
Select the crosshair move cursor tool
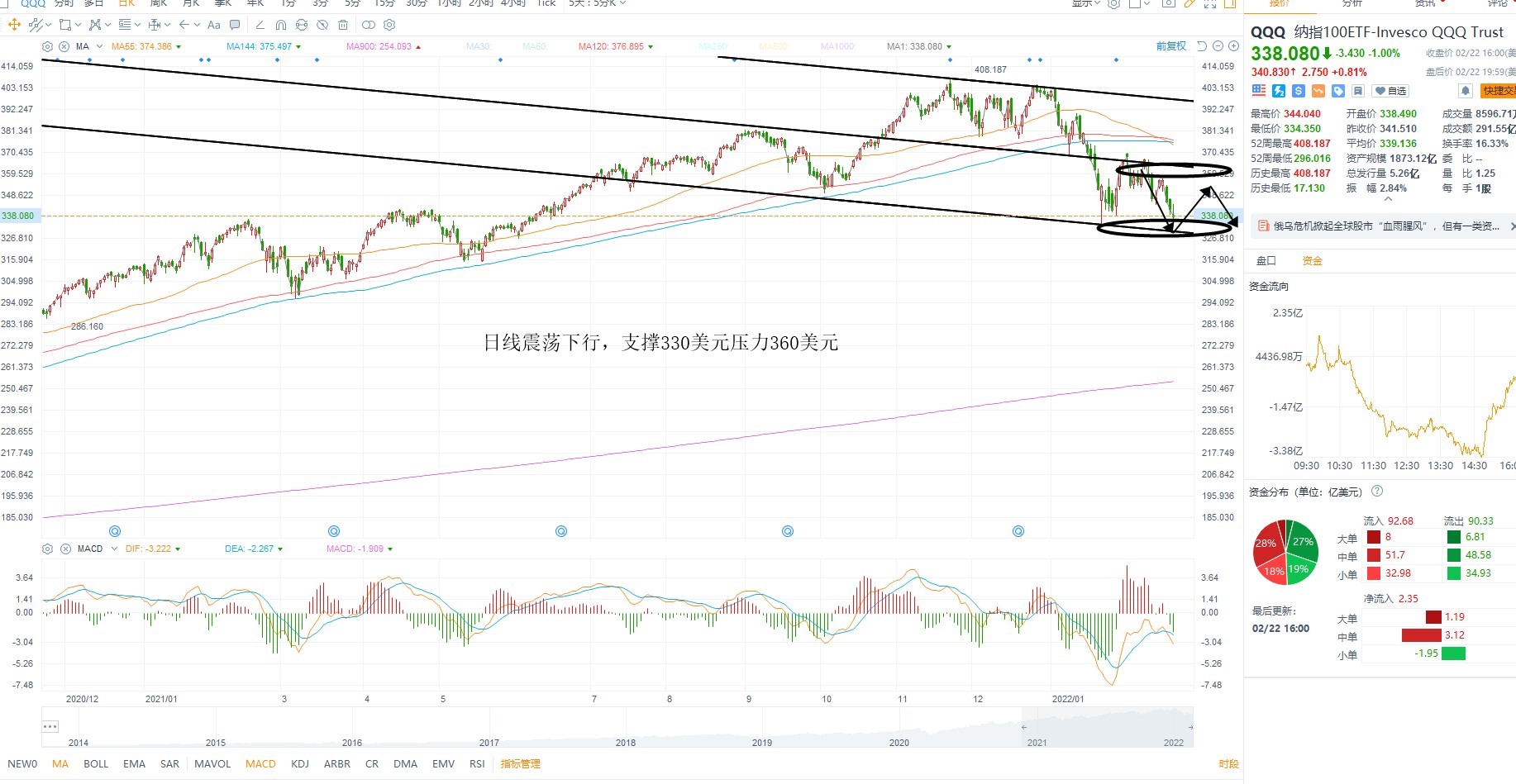[x=13, y=25]
